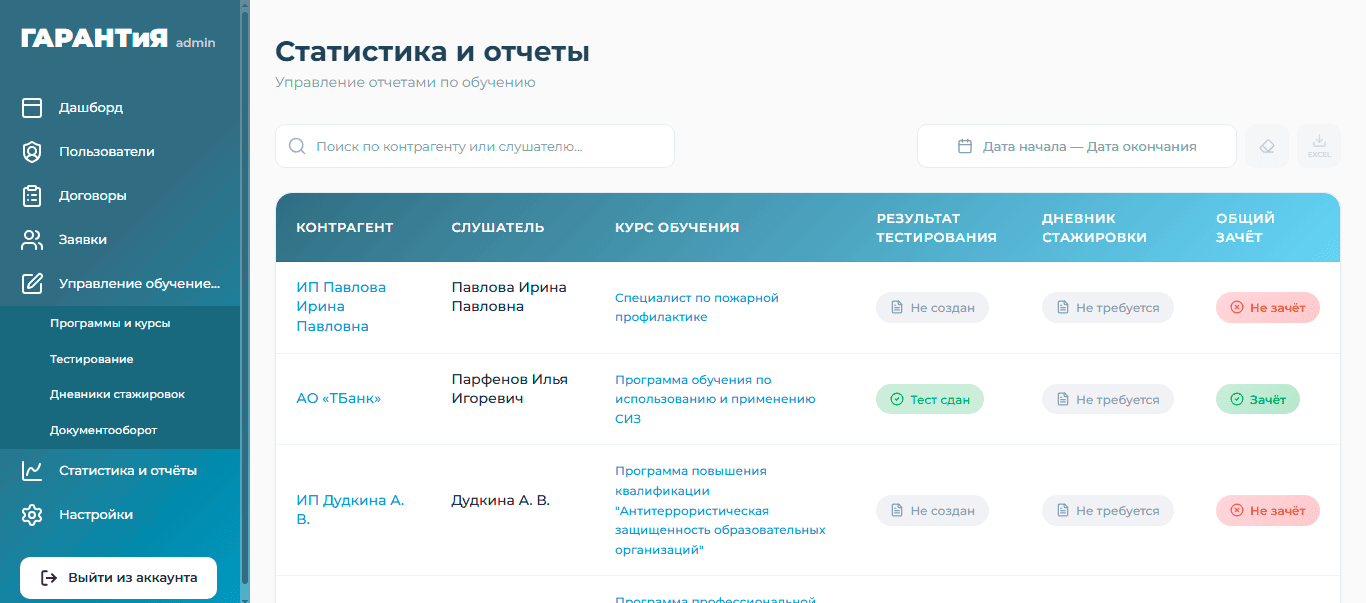This screenshot has width=1366, height=603.
Task: Open contractor ИП Павлова Ирина Павловна
Action: pyautogui.click(x=341, y=306)
